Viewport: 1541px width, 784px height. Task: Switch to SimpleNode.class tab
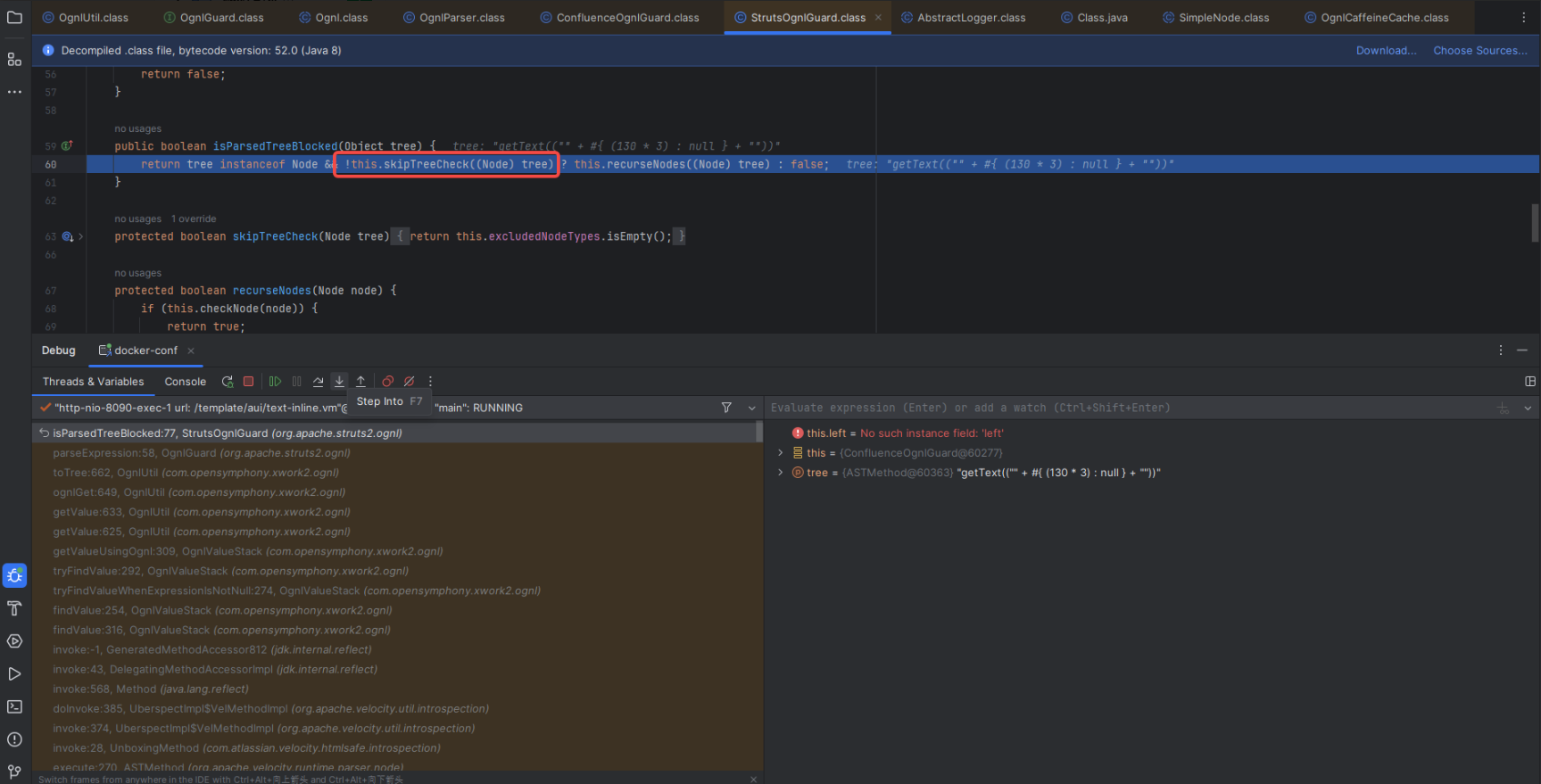pos(1215,17)
